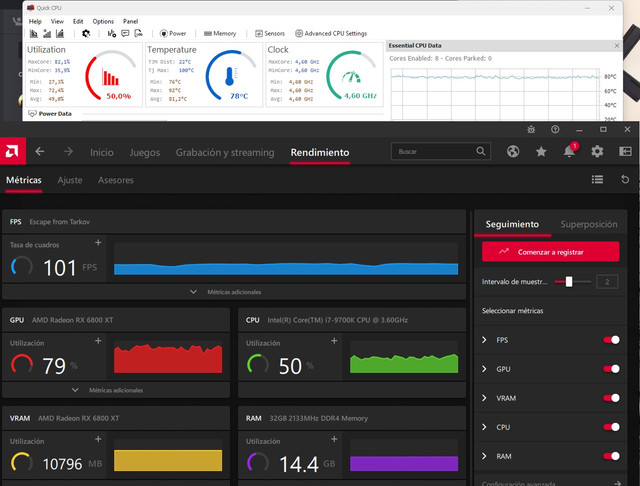Open Quick CPU View menu

[57, 21]
